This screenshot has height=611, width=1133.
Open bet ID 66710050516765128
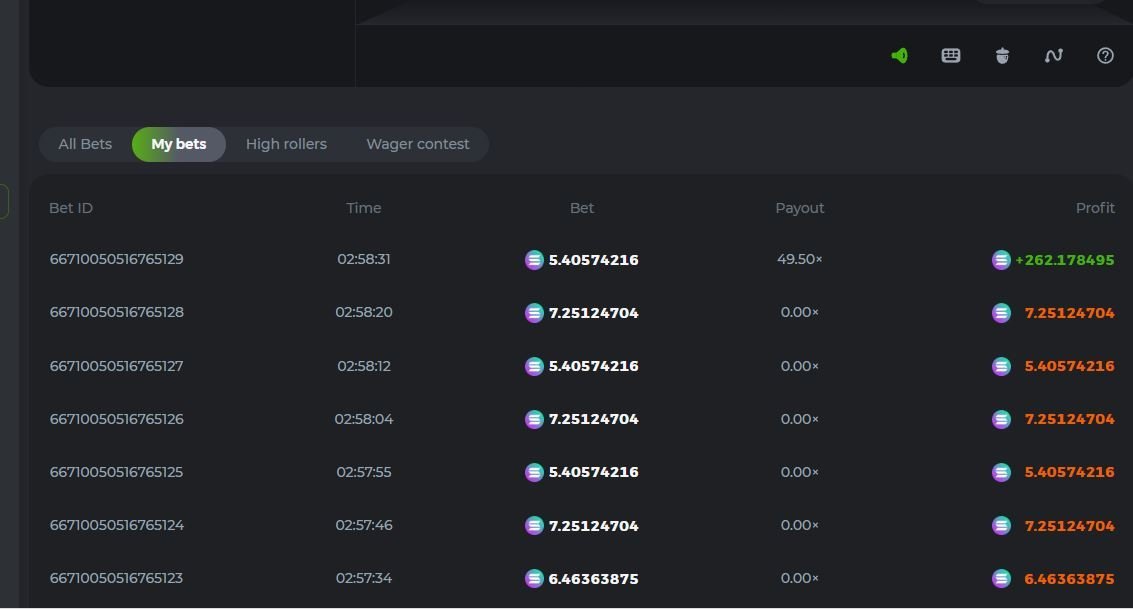[116, 312]
